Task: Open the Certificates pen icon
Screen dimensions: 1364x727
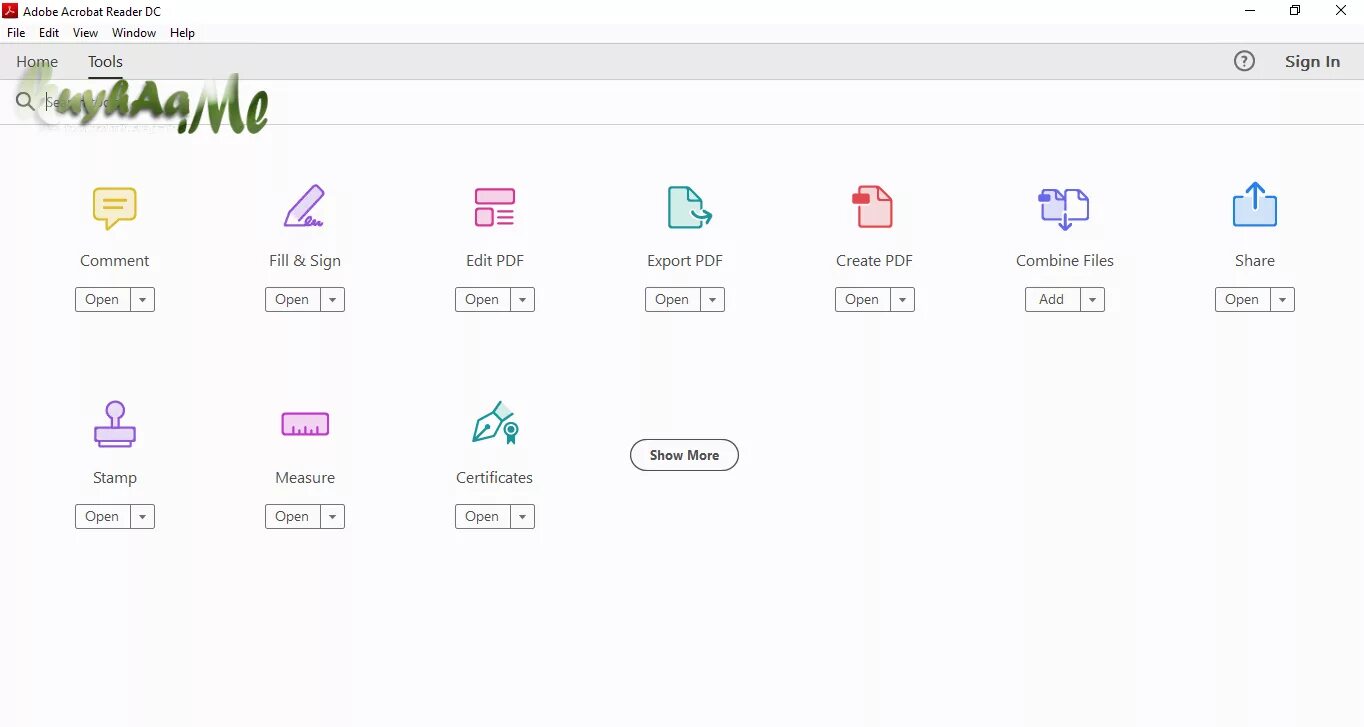Action: coord(495,423)
